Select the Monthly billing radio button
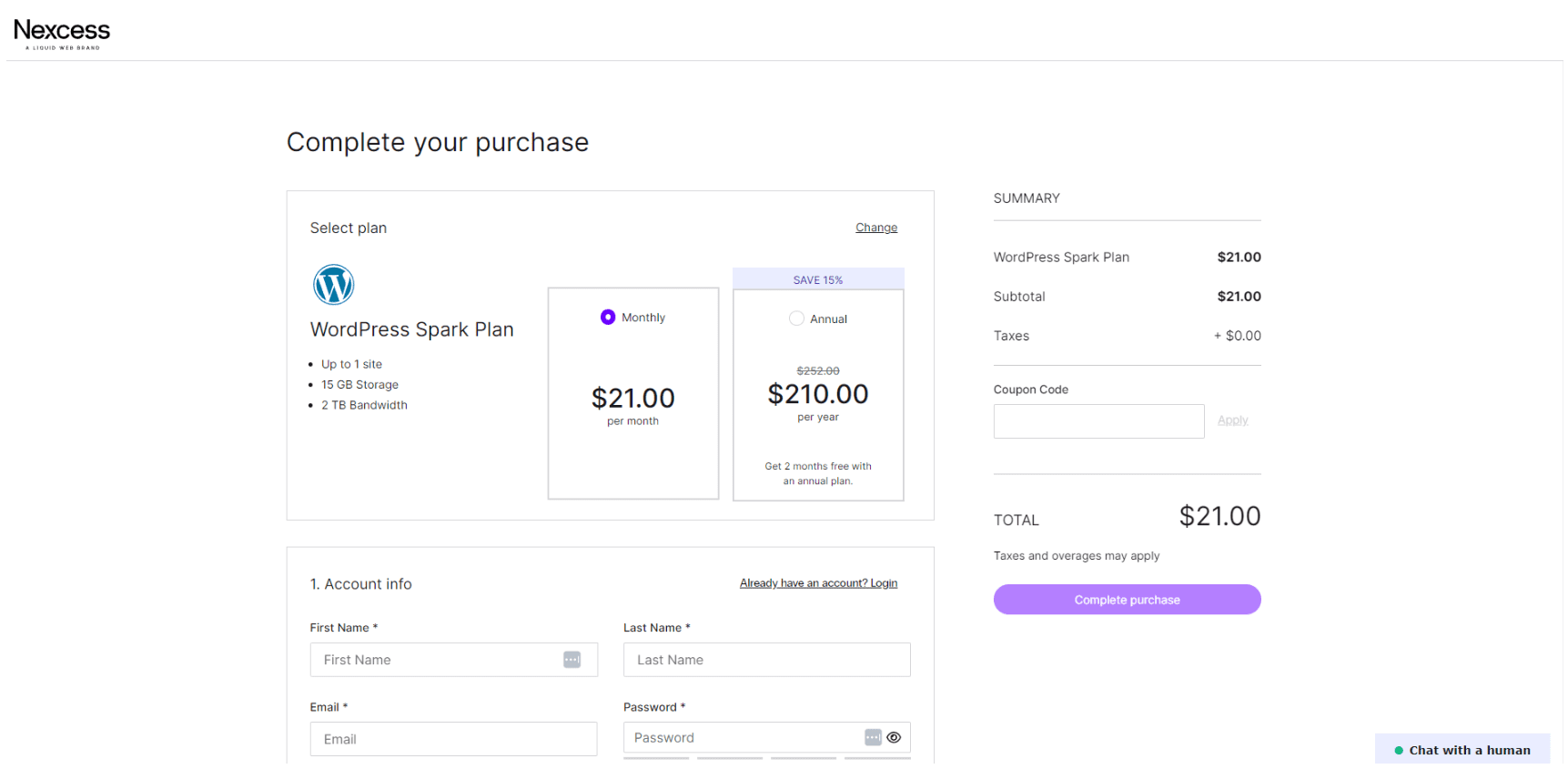The image size is (1568, 769). pyautogui.click(x=608, y=317)
